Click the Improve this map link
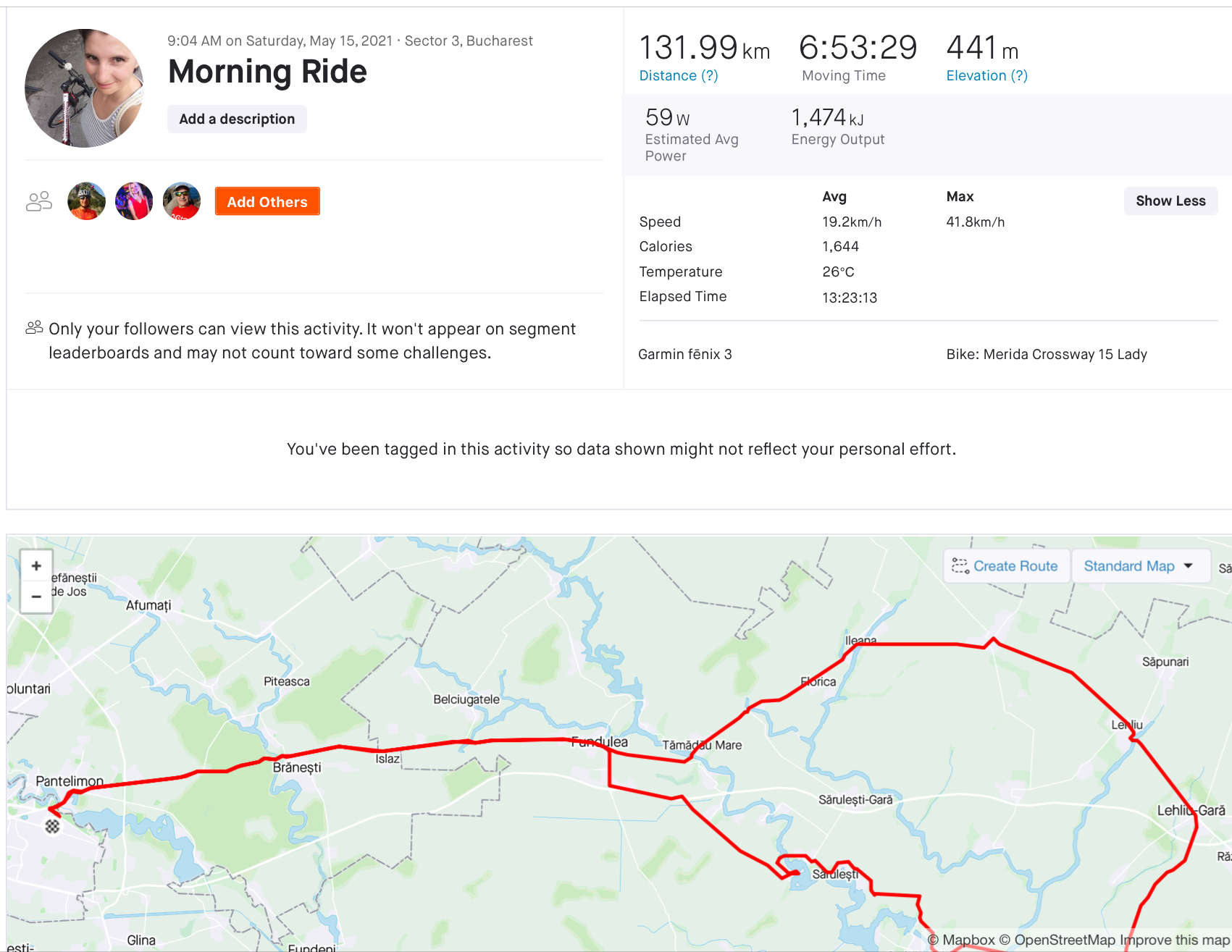 click(1175, 940)
